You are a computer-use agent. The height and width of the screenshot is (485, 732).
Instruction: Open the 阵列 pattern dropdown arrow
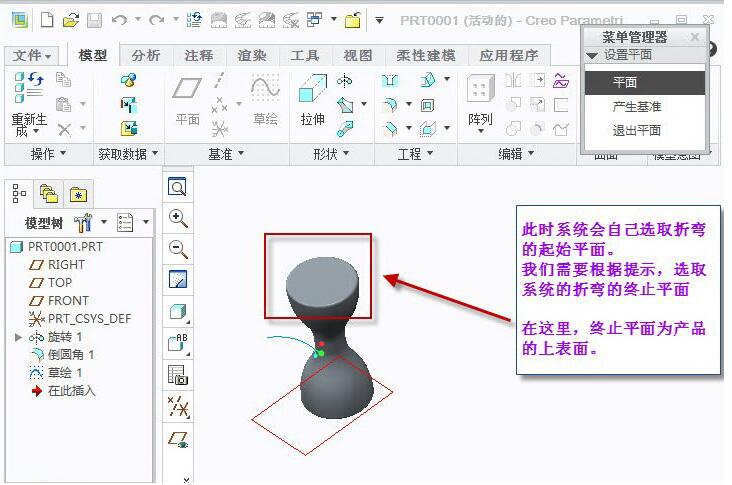pyautogui.click(x=481, y=132)
